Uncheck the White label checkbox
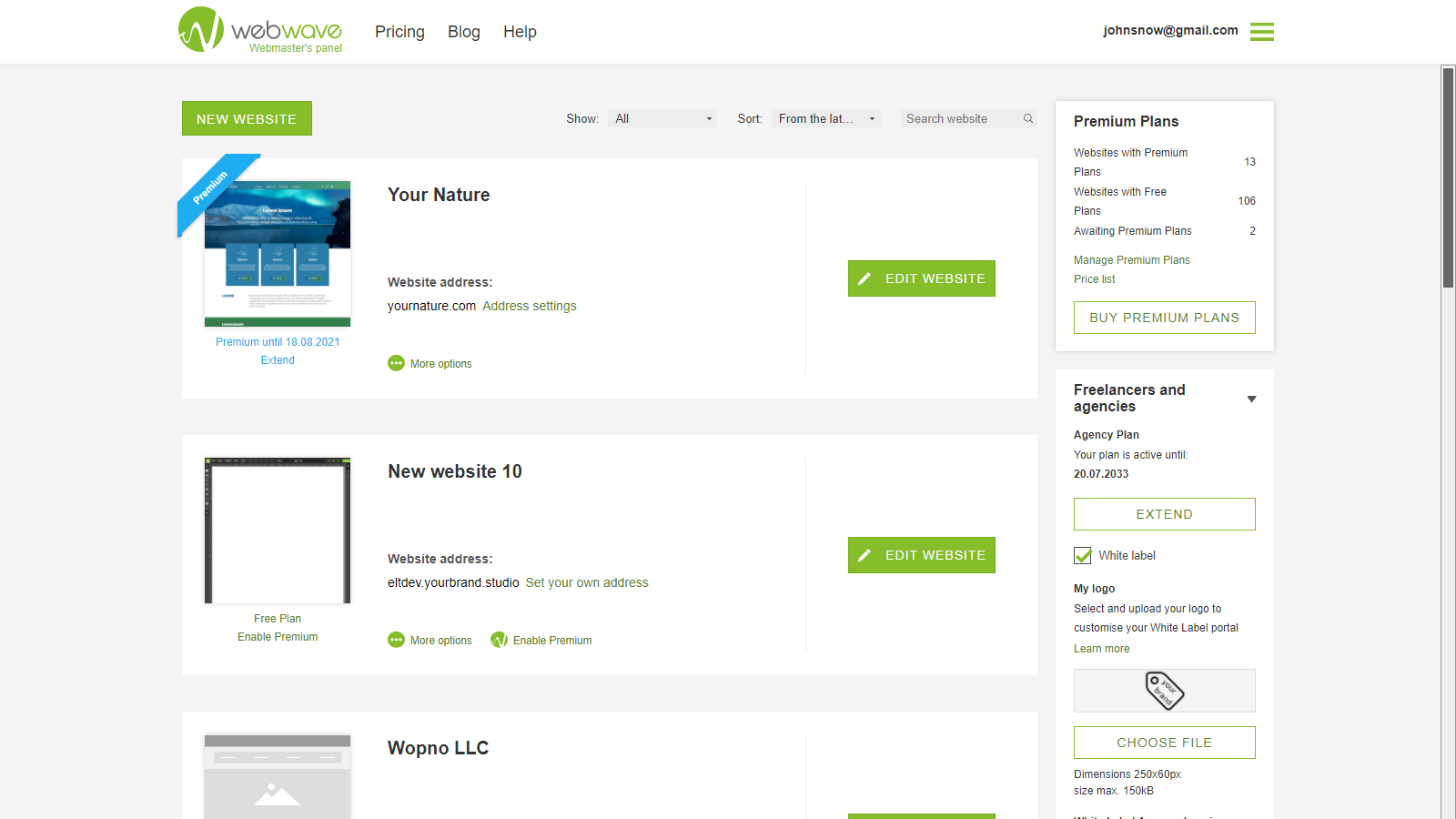 [1082, 555]
